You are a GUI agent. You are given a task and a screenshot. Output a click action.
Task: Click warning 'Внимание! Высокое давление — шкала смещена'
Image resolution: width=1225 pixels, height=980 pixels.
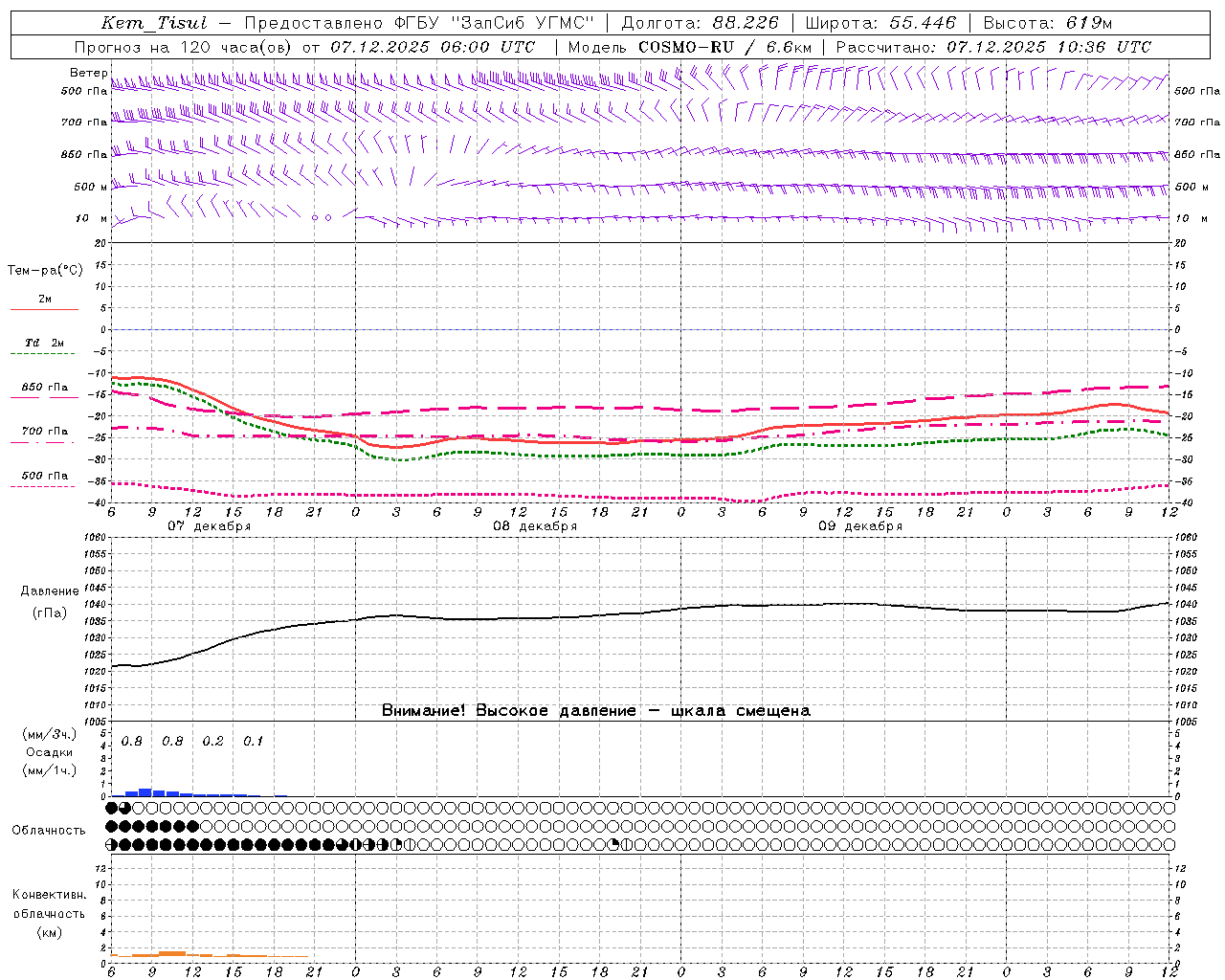596,711
